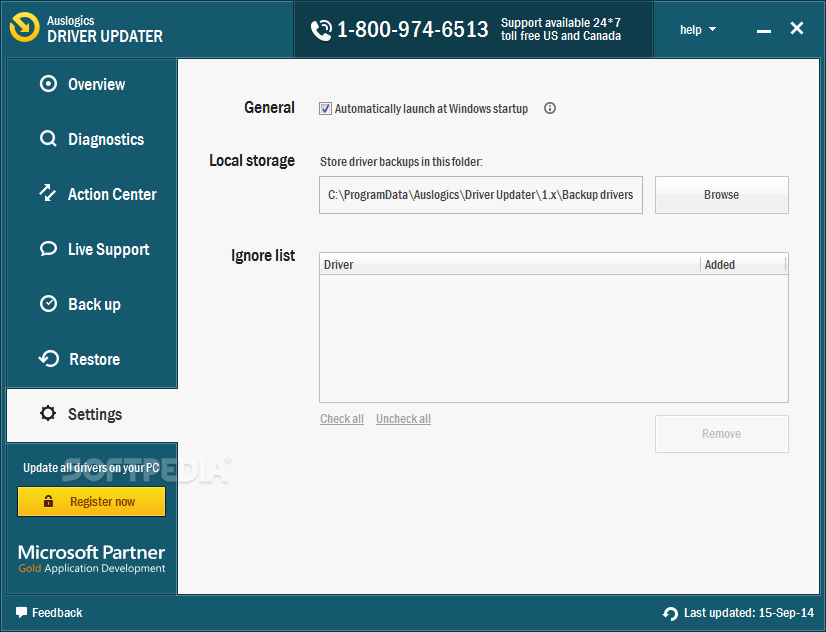This screenshot has height=632, width=826.
Task: Click the support phone number 1-800-974-6513
Action: 412,29
